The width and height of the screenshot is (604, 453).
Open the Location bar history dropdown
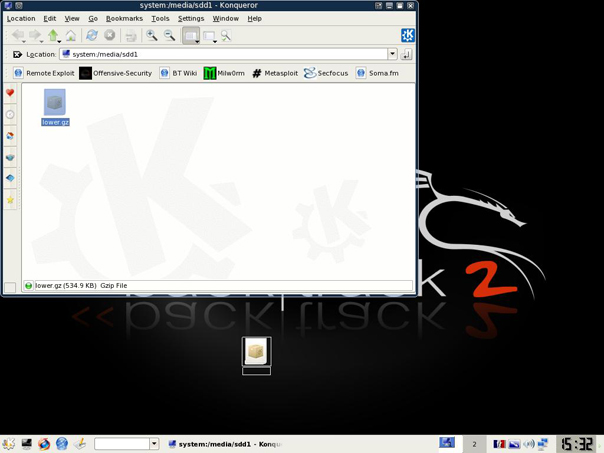pyautogui.click(x=392, y=54)
